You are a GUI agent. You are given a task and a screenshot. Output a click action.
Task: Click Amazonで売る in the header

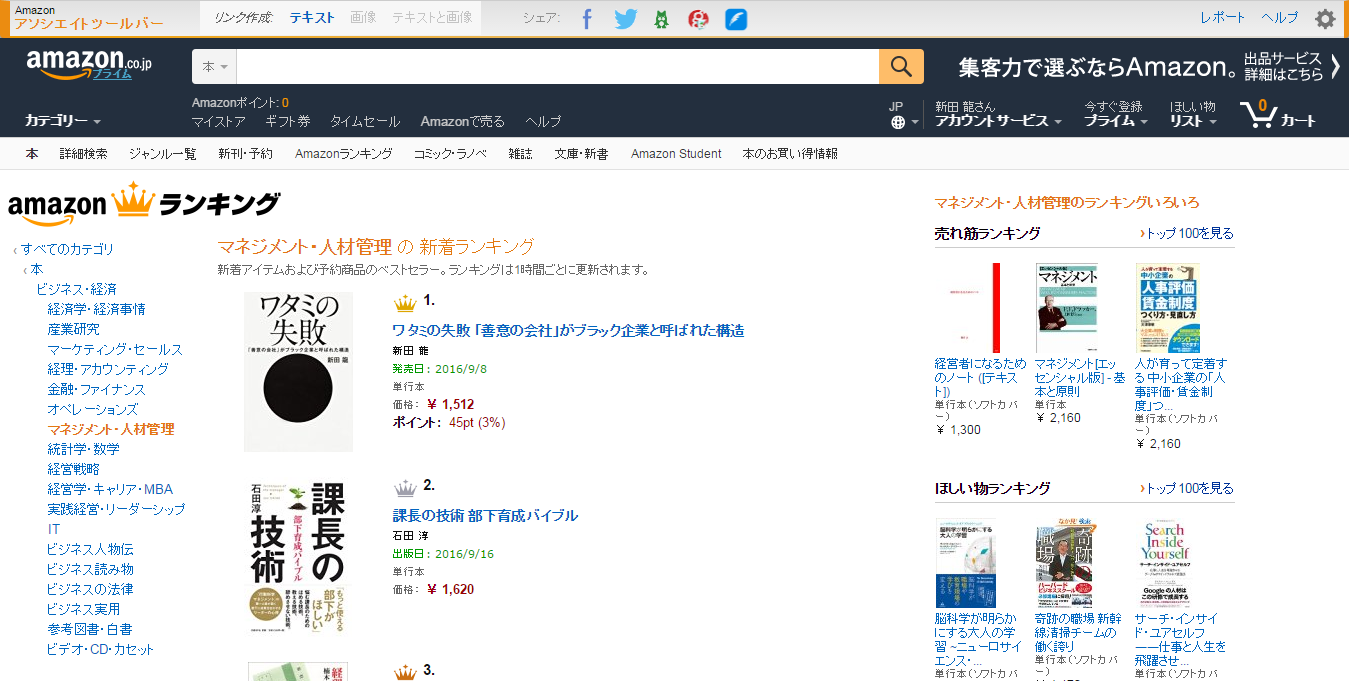click(x=463, y=121)
